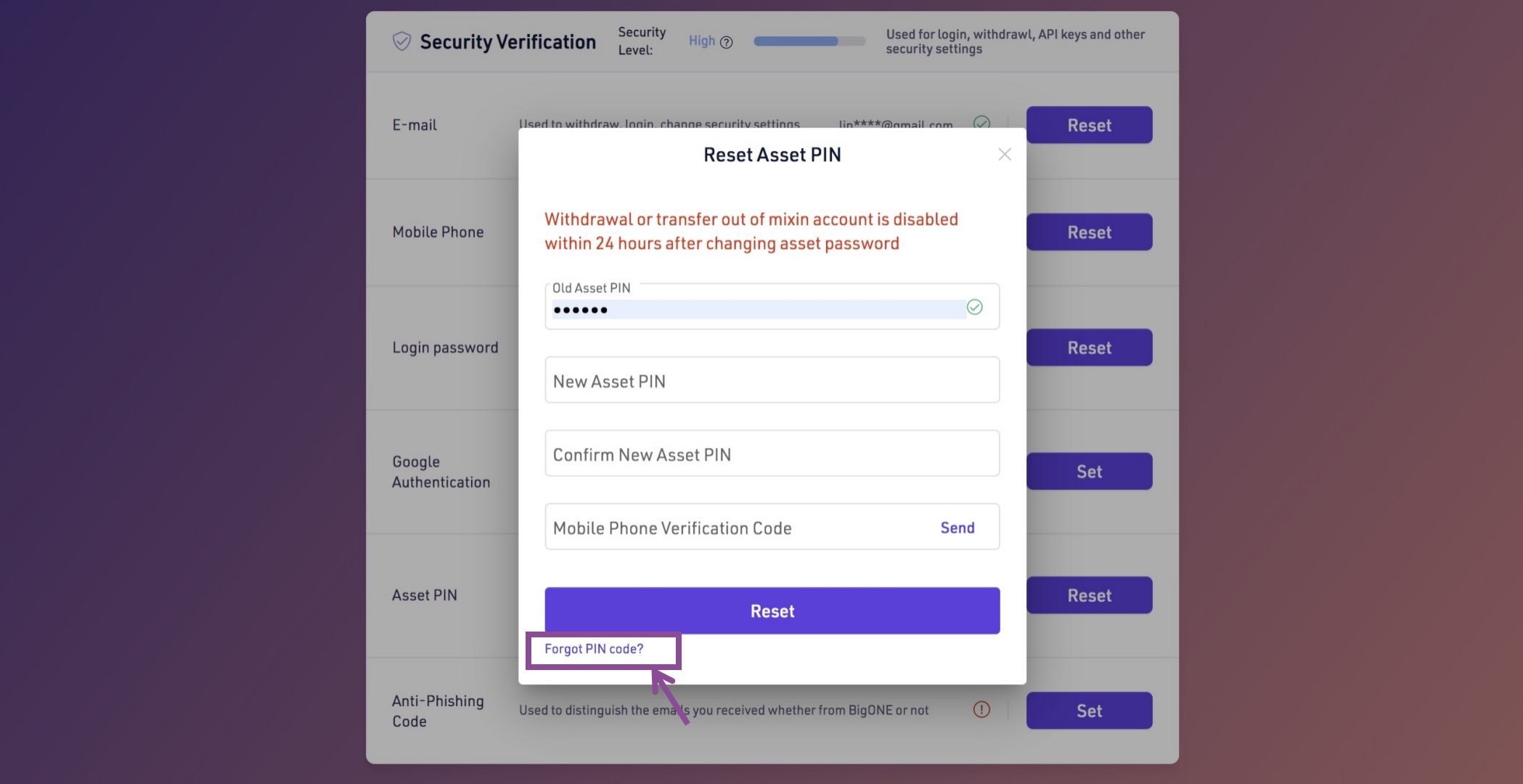Click the New Asset PIN field
Screen dimensions: 1523x784
[x=772, y=380]
